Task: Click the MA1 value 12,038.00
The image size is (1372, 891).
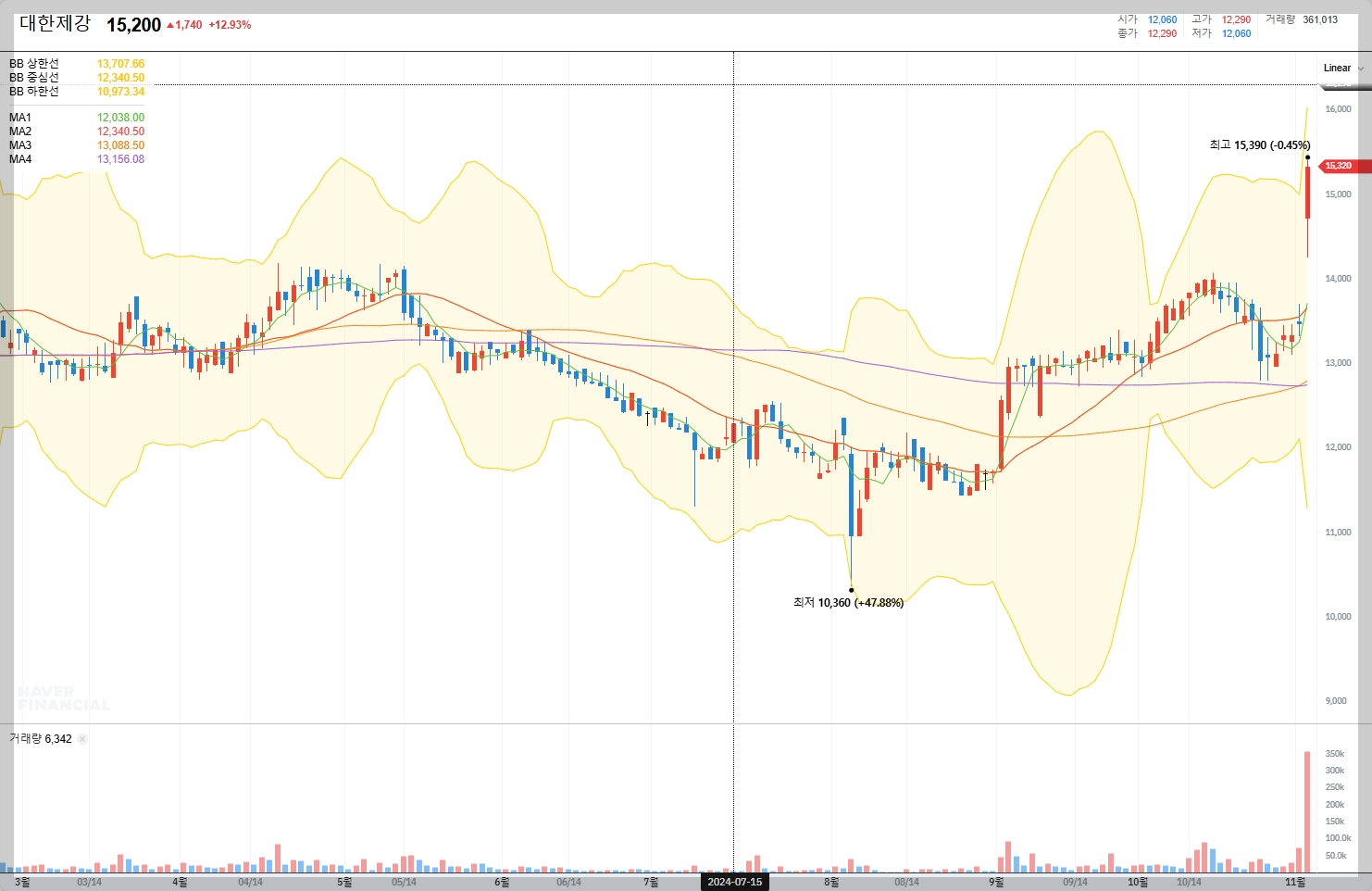Action: (120, 118)
